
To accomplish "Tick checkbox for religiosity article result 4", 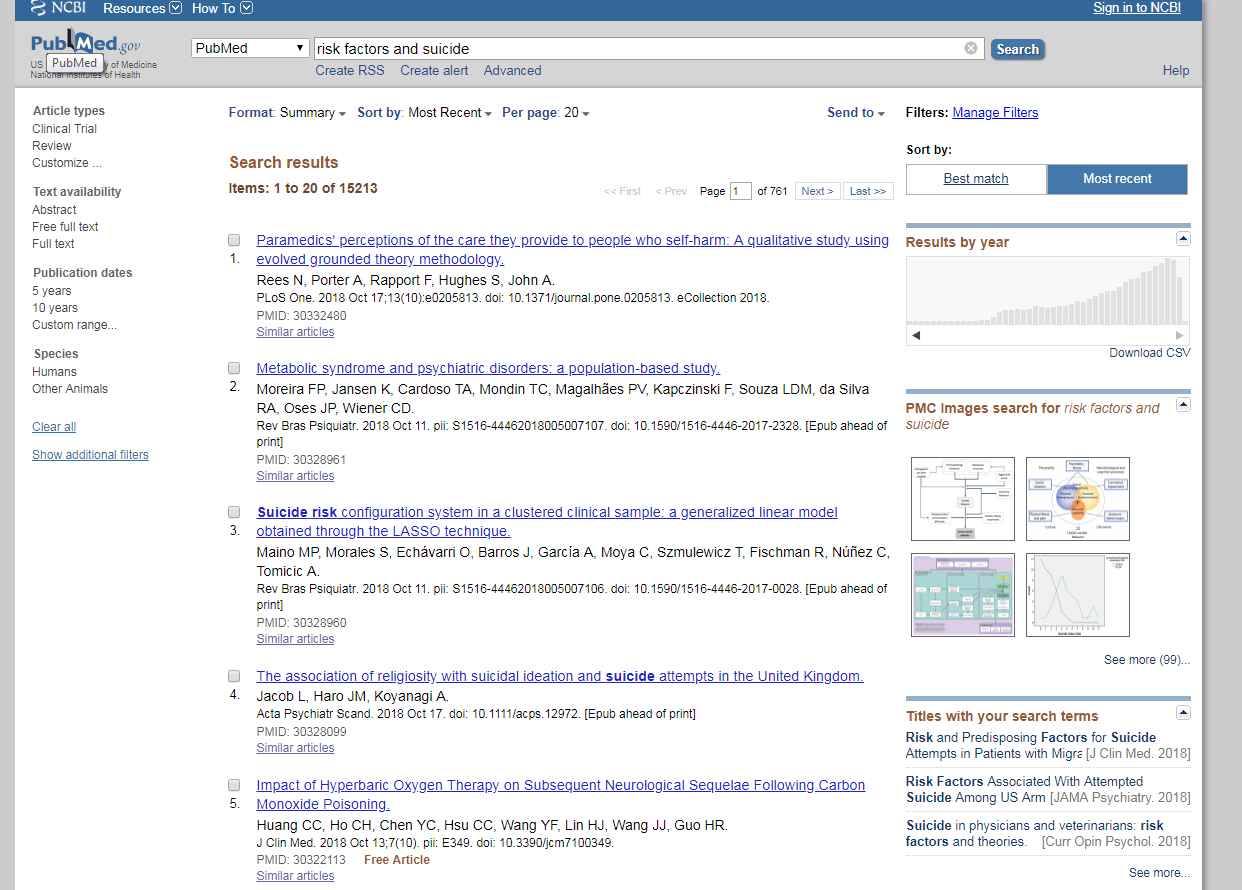I will (234, 676).
